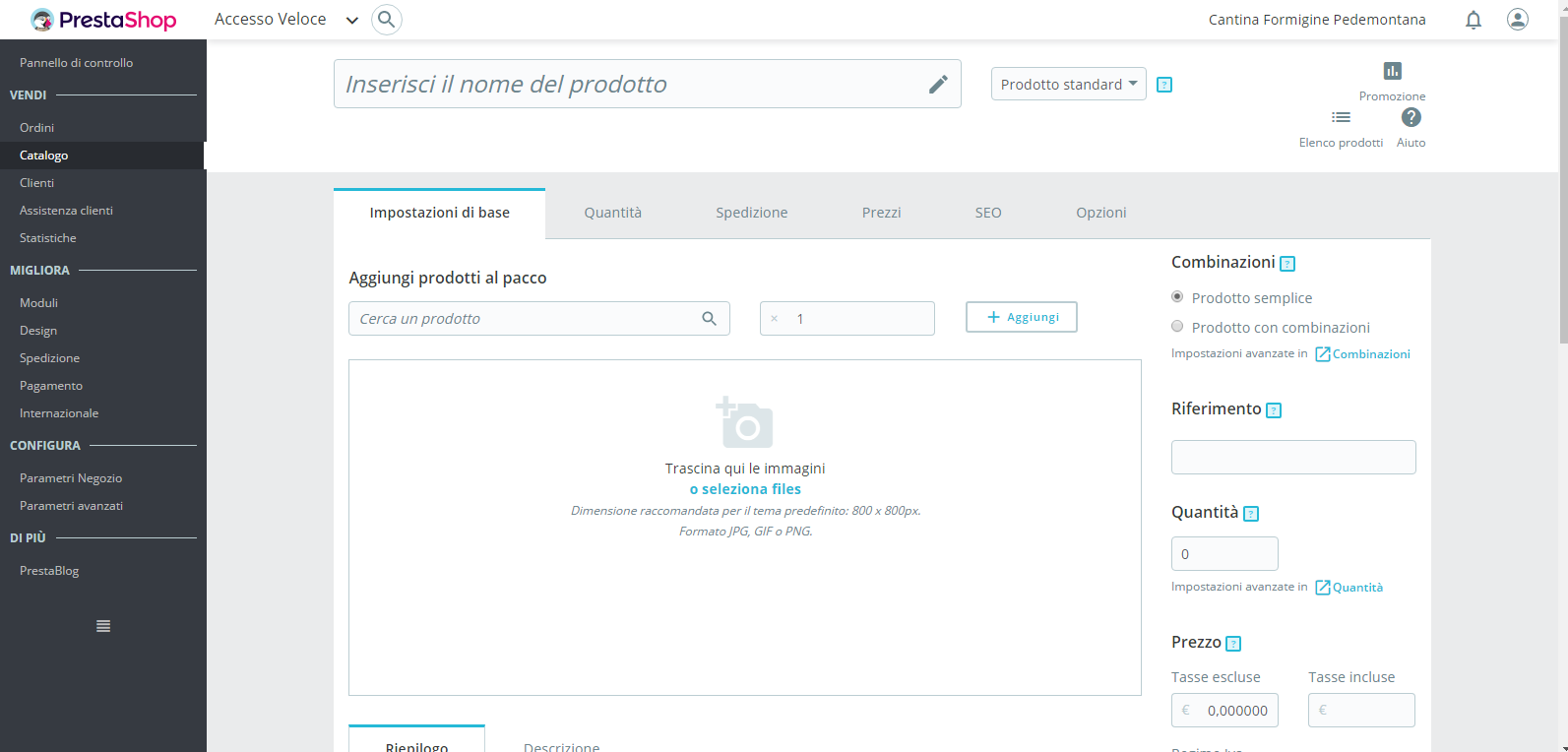1568x752 pixels.
Task: Click the Riferimento help icon
Action: [1274, 410]
